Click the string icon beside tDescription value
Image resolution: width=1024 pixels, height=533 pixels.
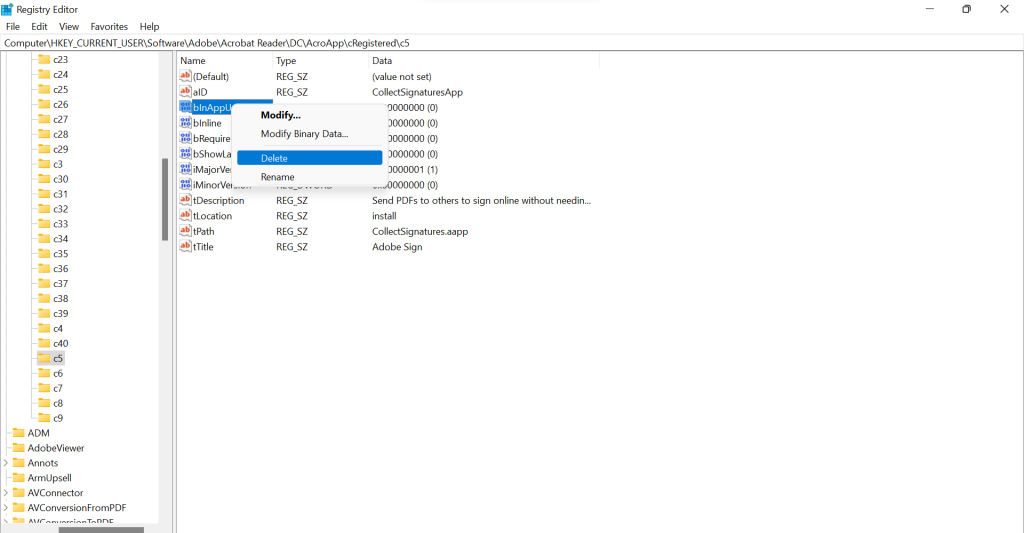point(185,200)
